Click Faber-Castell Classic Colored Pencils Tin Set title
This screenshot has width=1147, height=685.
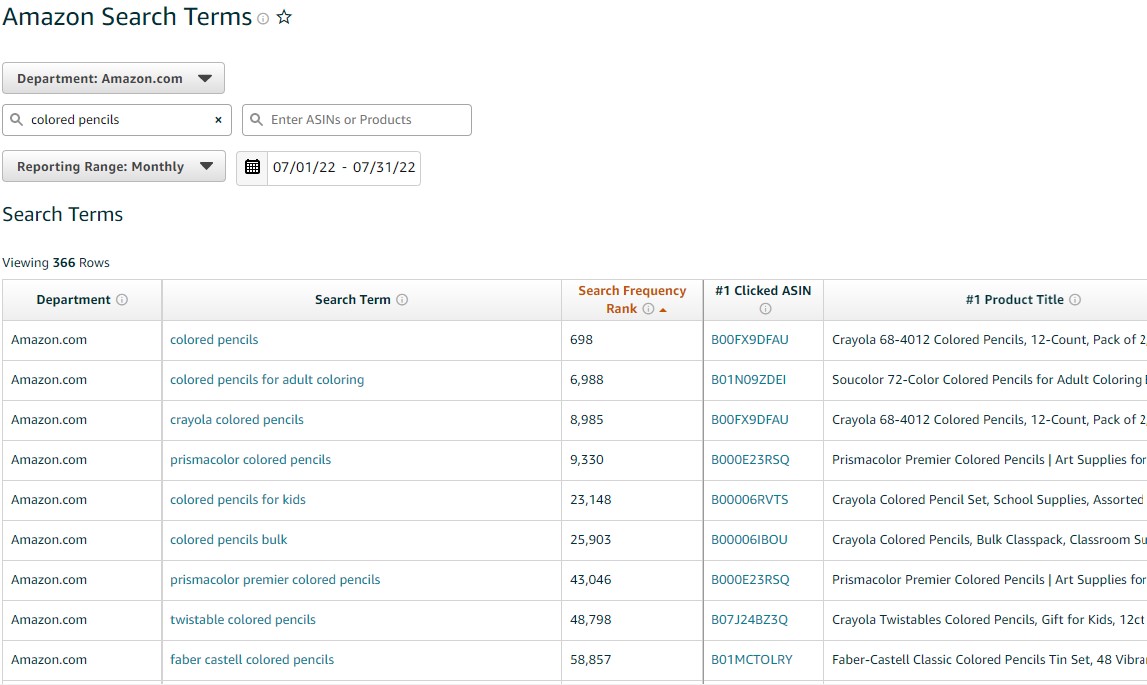[x=989, y=660]
